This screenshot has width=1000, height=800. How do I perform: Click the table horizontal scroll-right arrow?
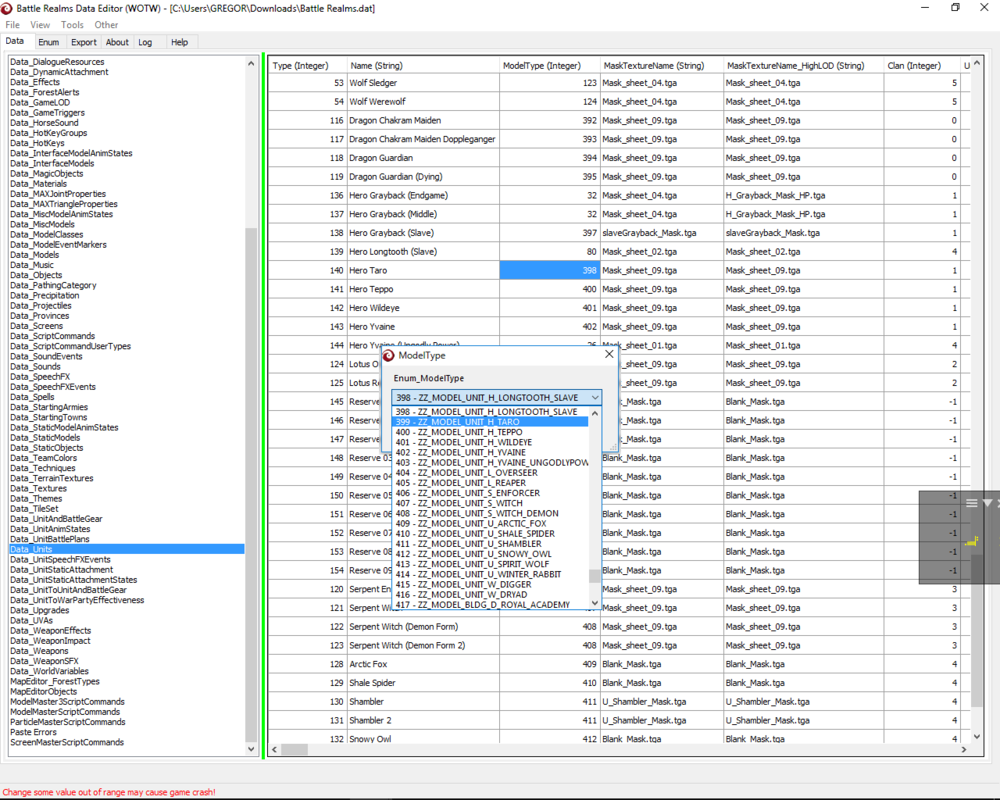click(964, 750)
